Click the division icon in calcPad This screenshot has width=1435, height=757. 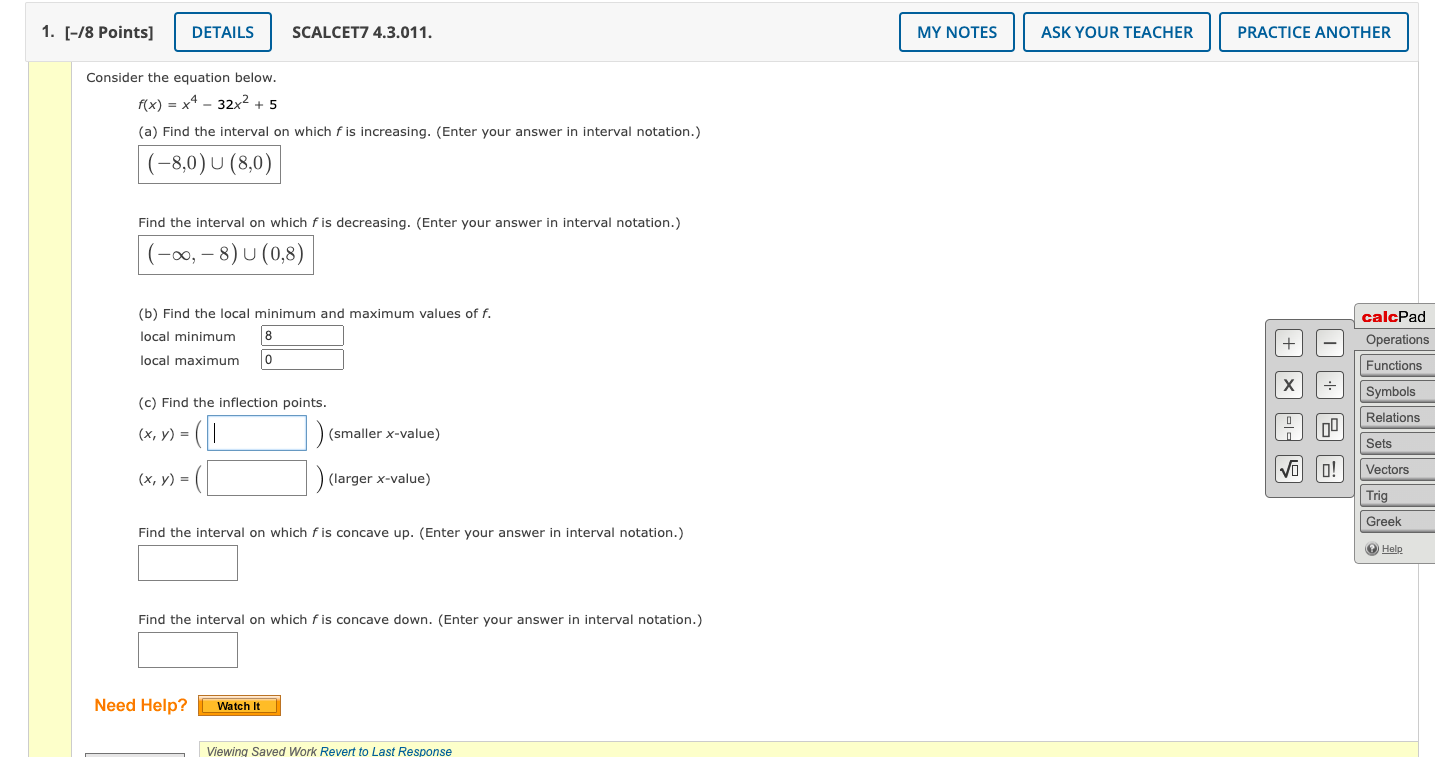tap(1329, 385)
